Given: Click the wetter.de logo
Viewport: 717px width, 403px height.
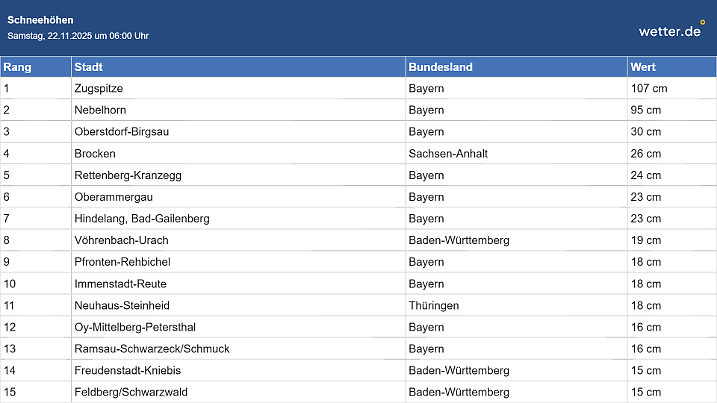Looking at the screenshot, I should pos(672,30).
